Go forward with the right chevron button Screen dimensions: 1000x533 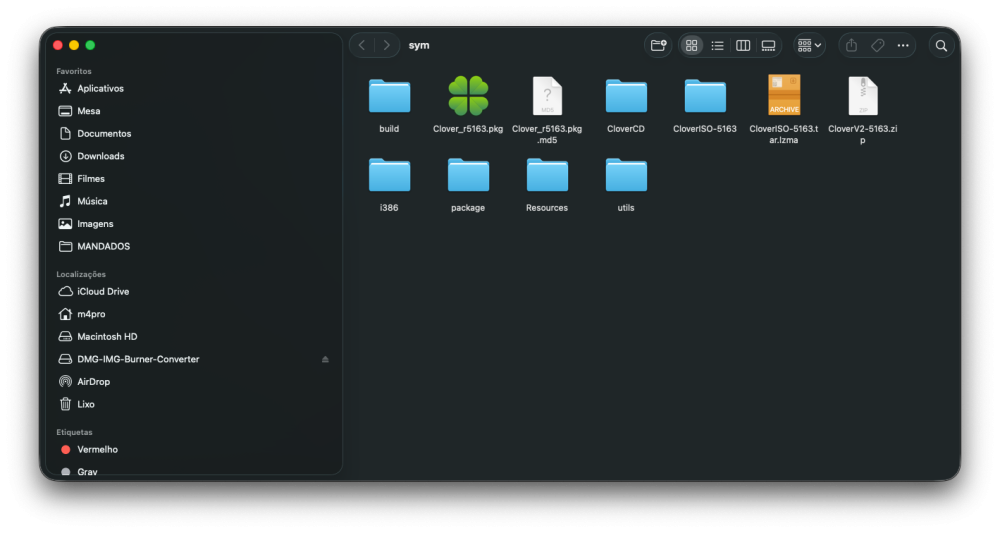click(x=386, y=45)
